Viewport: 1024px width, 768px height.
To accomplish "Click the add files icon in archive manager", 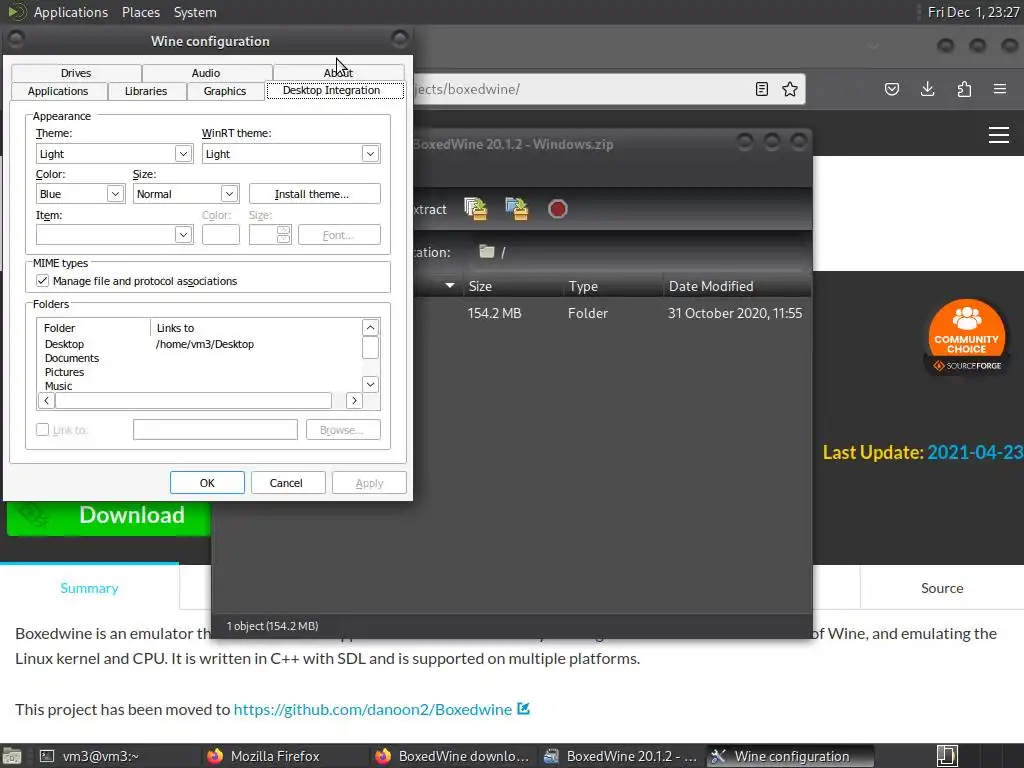I will click(x=475, y=208).
